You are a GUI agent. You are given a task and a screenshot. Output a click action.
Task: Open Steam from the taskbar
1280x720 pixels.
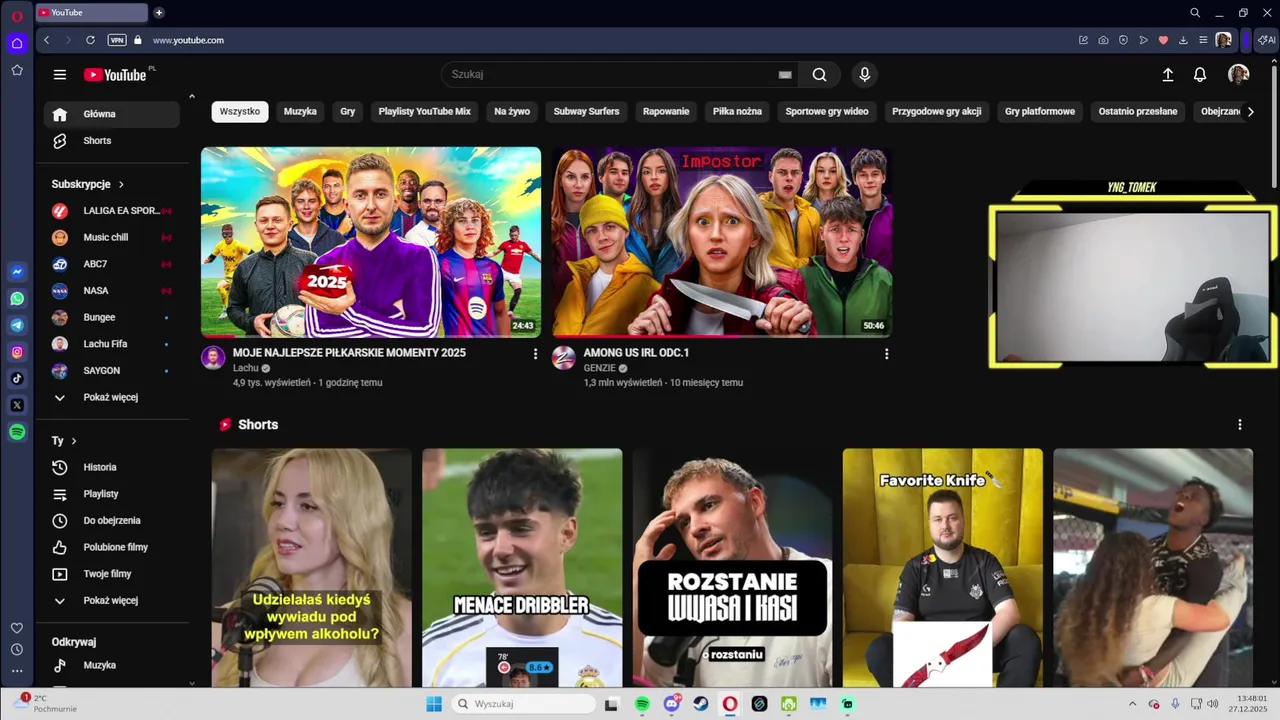pyautogui.click(x=701, y=704)
